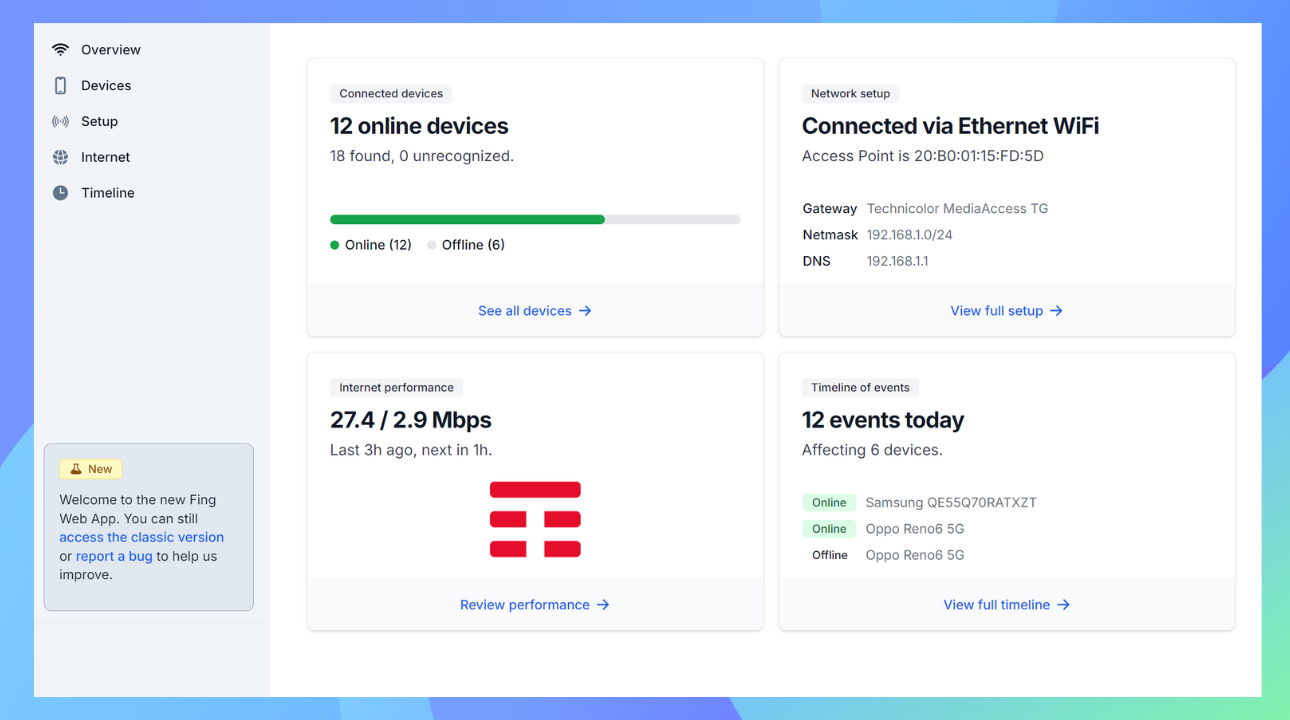Click the 12 online devices heading
The height and width of the screenshot is (720, 1290).
click(419, 126)
